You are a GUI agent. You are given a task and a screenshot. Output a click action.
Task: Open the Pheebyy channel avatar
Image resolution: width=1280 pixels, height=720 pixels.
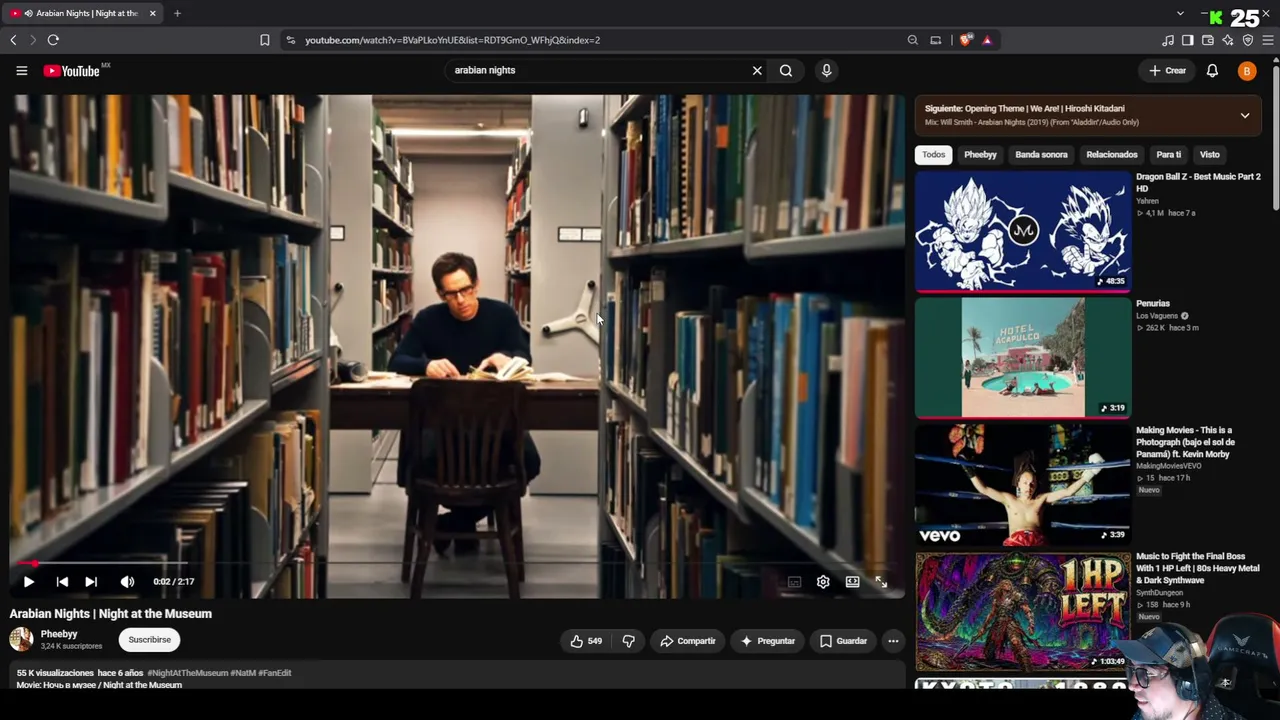coord(21,639)
